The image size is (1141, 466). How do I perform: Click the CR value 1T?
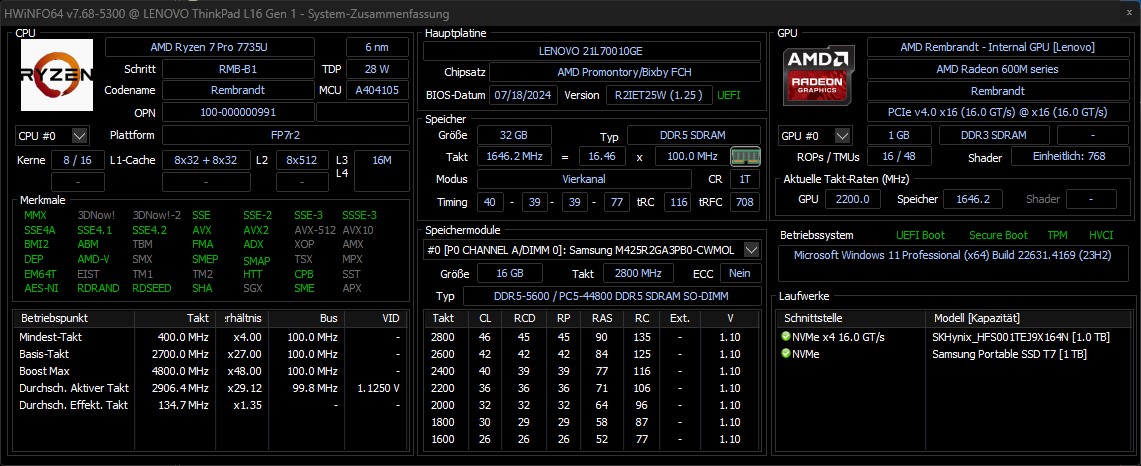pos(744,179)
